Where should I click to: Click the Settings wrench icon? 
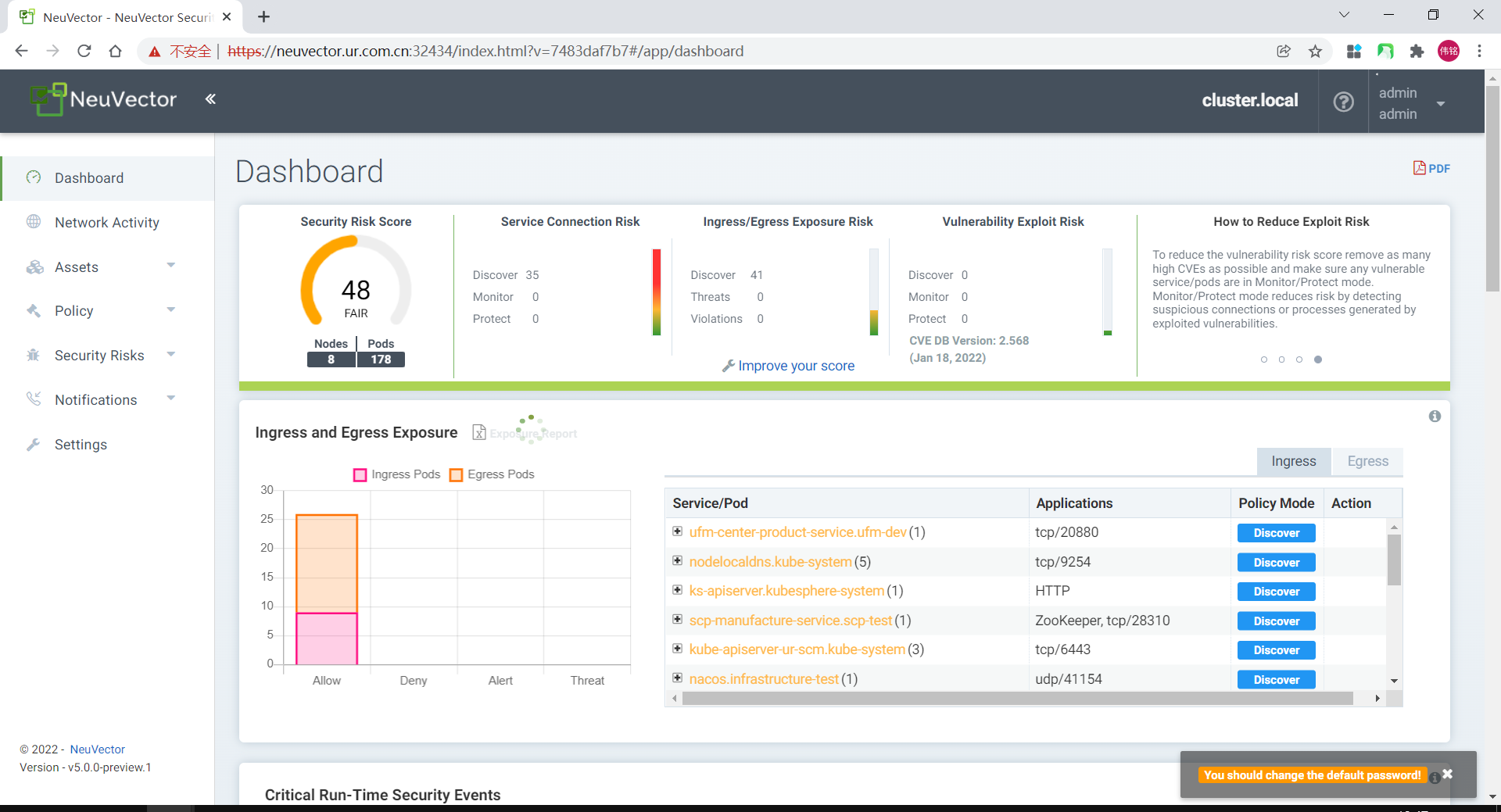point(34,444)
